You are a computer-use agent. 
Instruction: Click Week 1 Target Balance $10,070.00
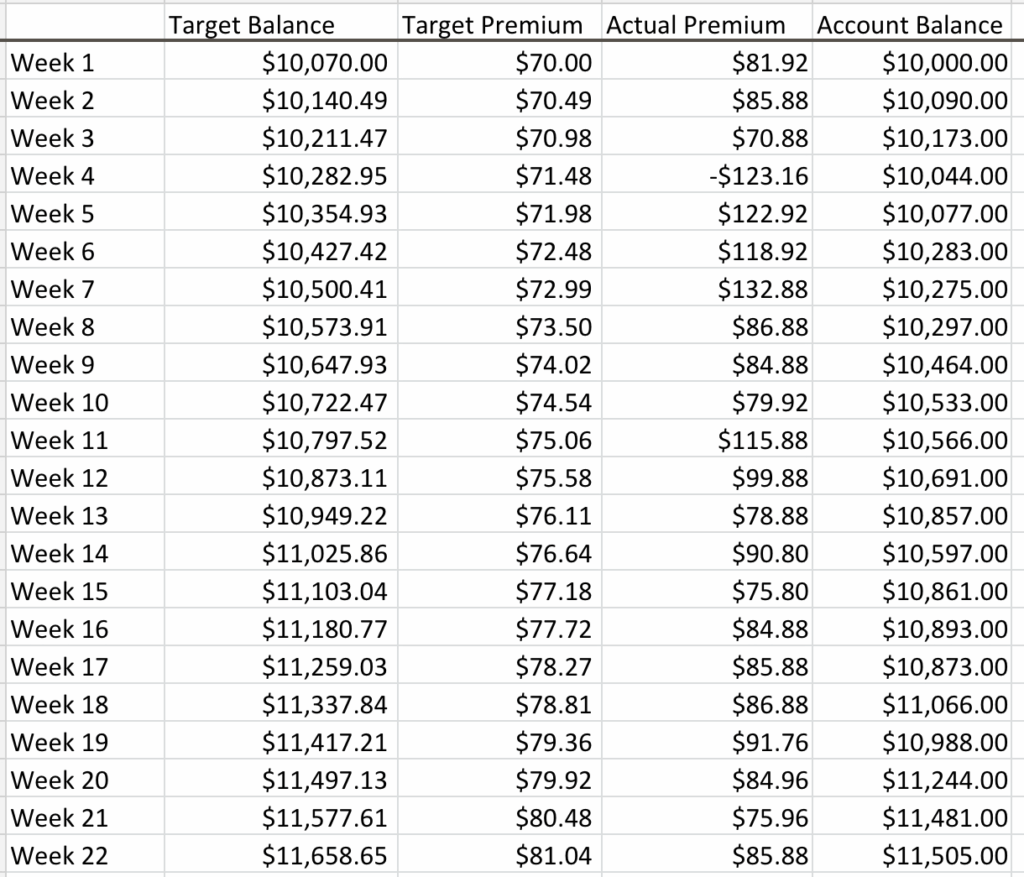coord(324,64)
